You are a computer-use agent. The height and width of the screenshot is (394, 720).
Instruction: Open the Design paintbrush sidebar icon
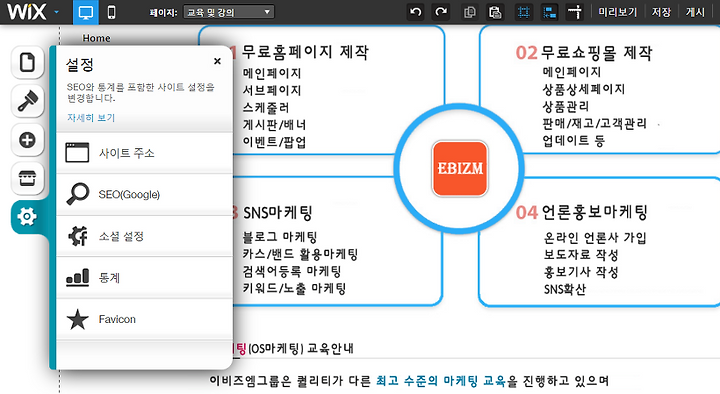point(27,101)
